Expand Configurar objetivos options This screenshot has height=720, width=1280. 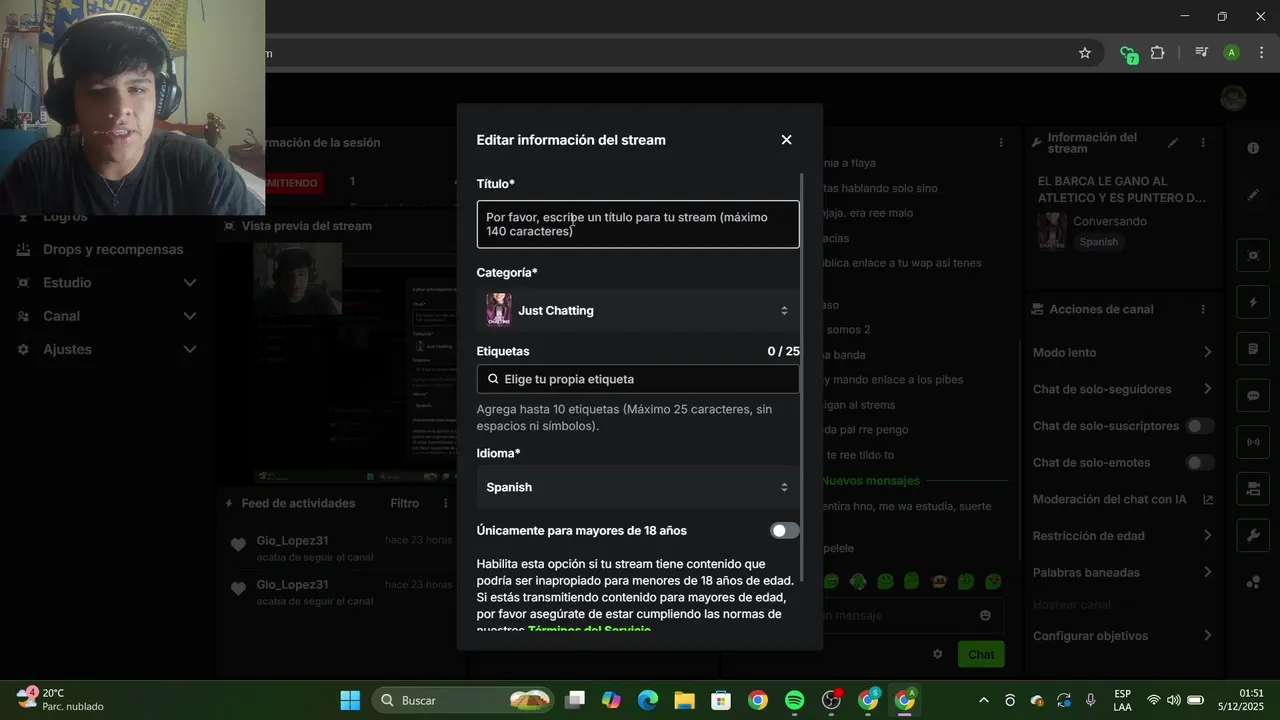coord(1207,636)
